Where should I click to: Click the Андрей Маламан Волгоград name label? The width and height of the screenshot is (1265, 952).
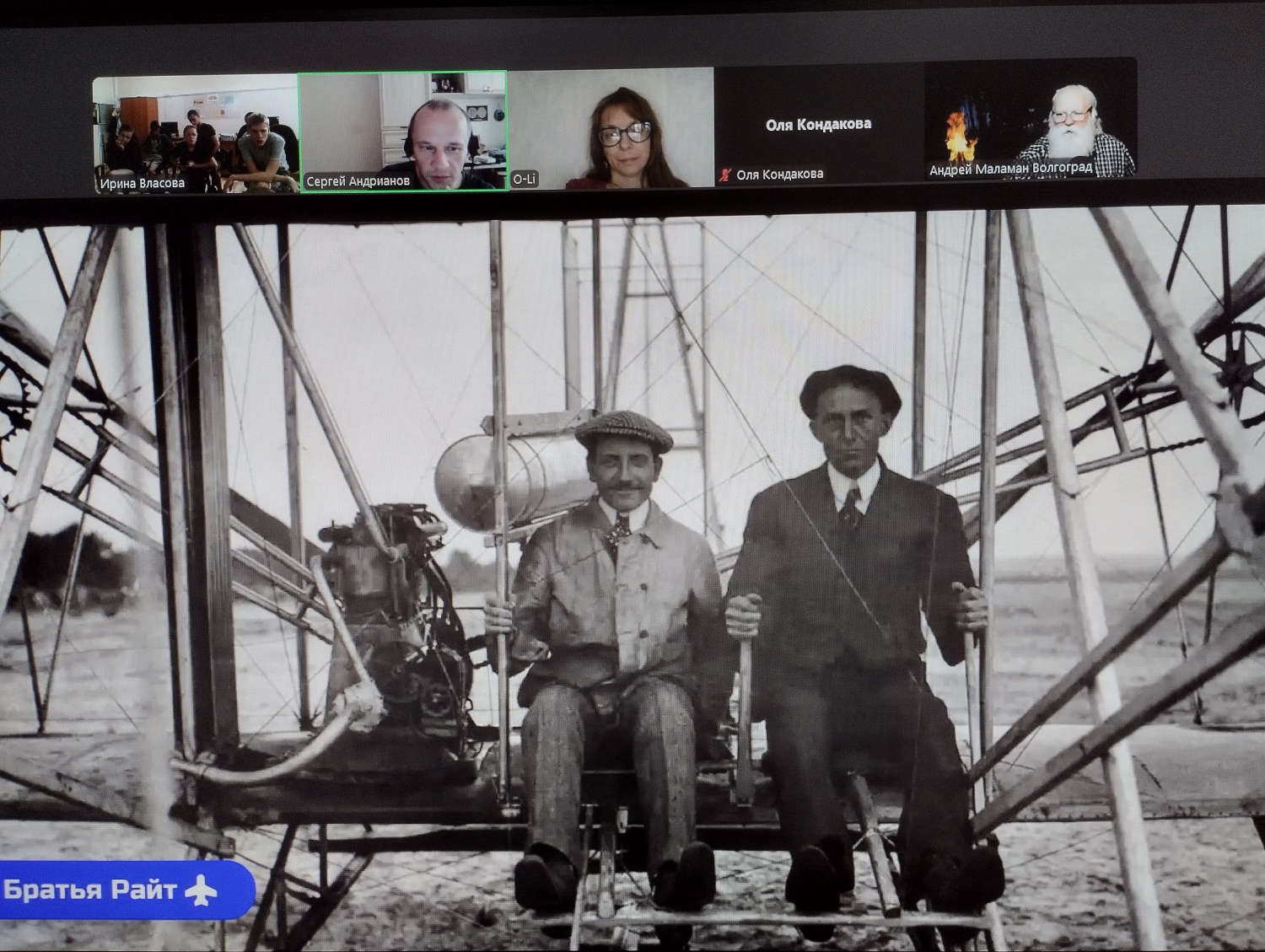(x=1010, y=169)
